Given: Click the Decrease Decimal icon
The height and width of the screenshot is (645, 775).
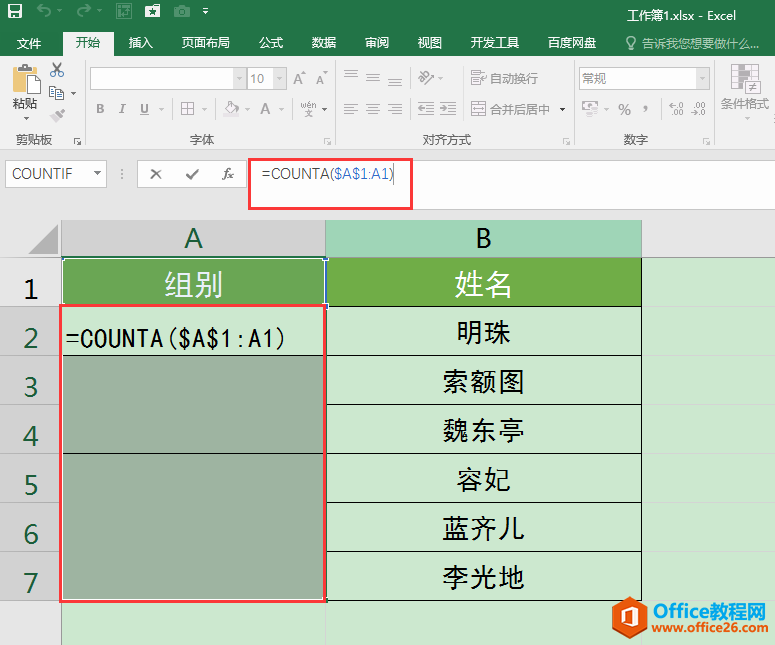Looking at the screenshot, I should (x=698, y=109).
